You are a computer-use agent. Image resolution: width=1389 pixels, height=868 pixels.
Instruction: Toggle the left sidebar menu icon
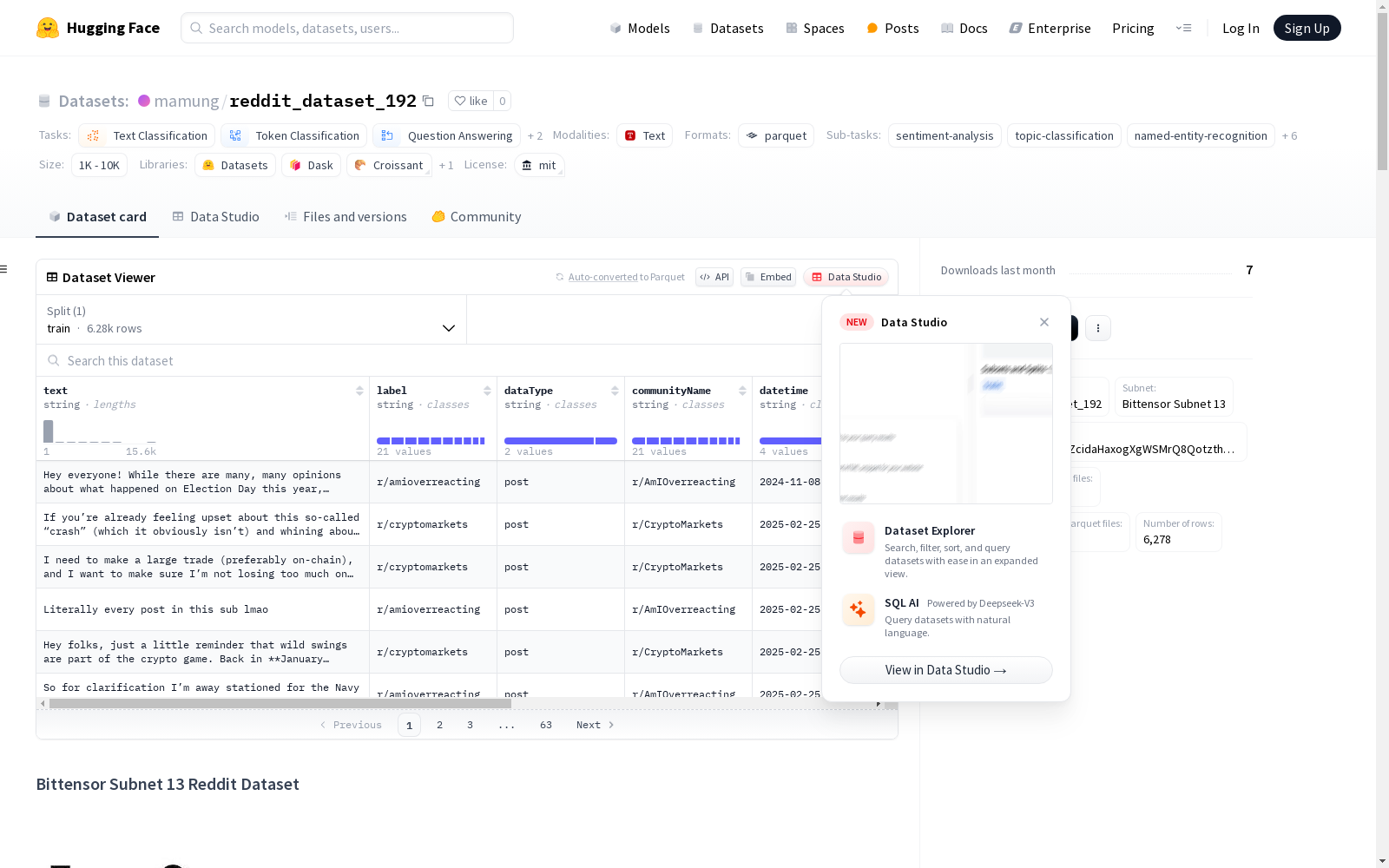[x=4, y=269]
